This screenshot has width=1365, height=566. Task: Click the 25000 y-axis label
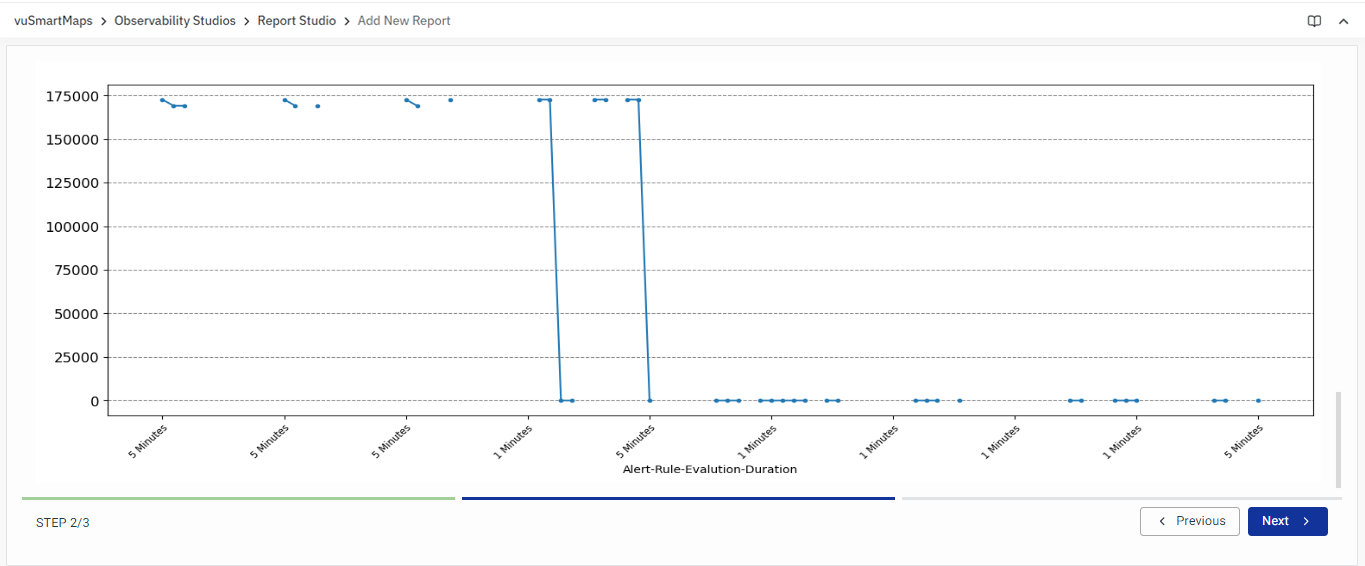76,358
